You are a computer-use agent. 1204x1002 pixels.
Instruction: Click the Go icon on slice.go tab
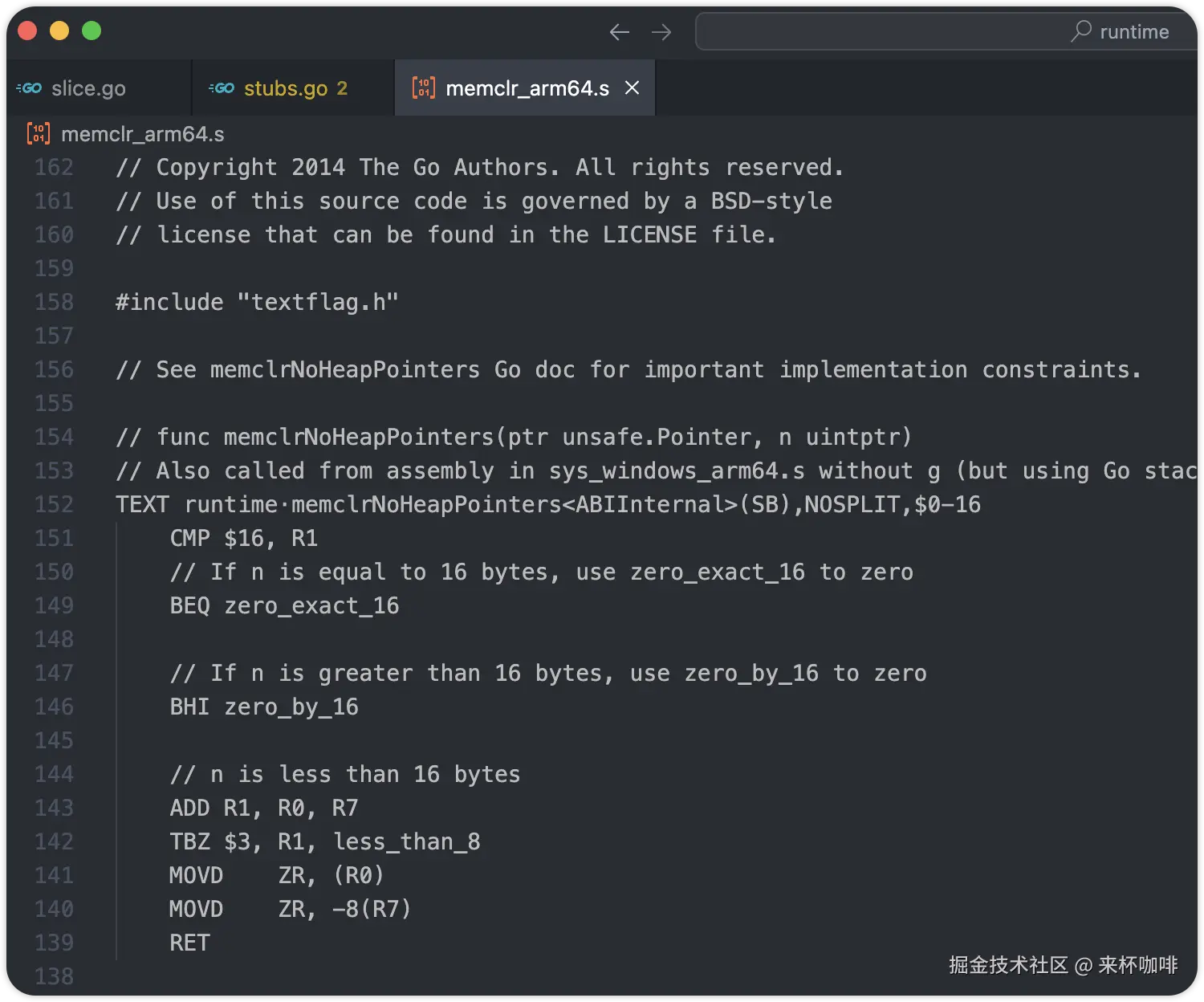pos(30,88)
